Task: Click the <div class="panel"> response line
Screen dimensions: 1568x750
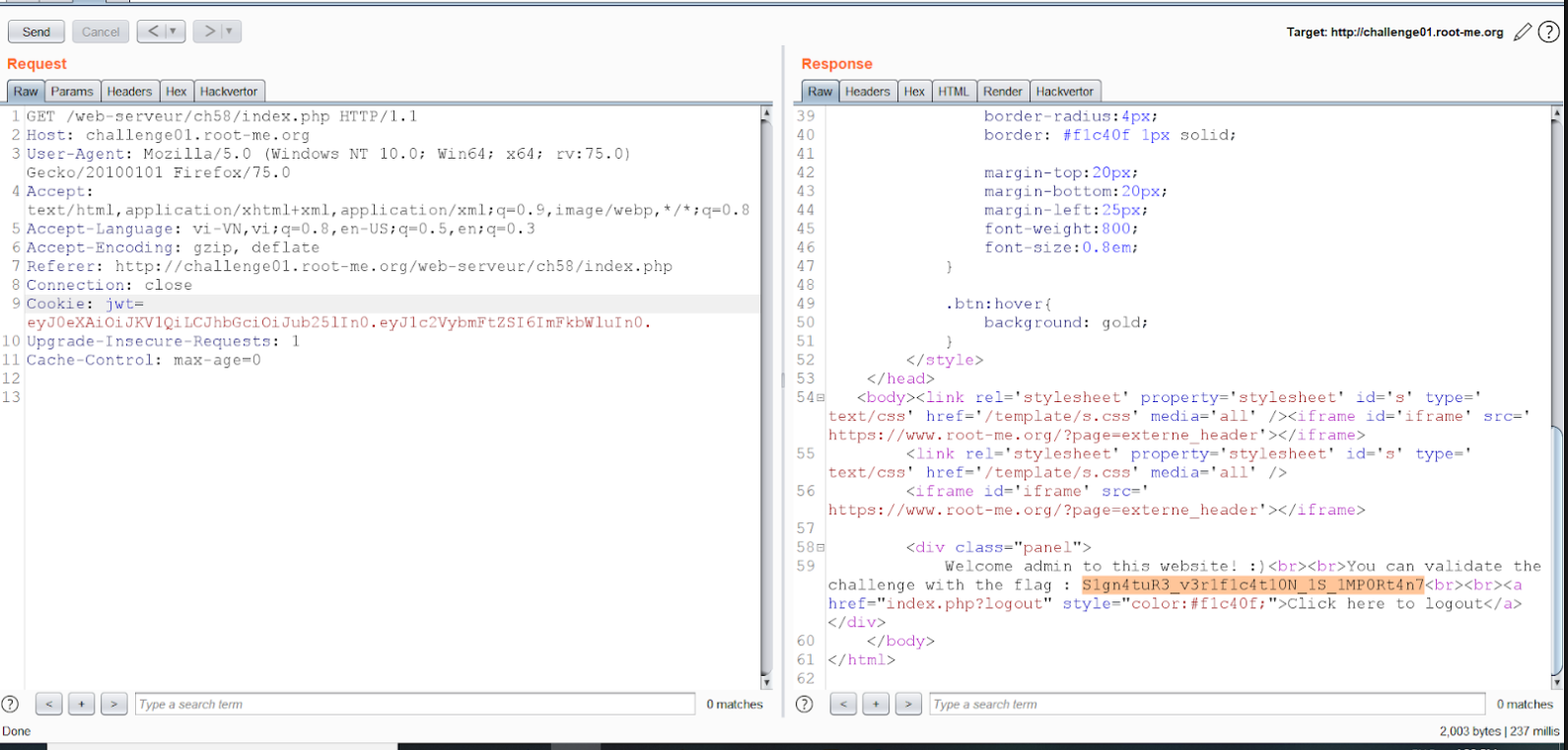Action: click(999, 548)
